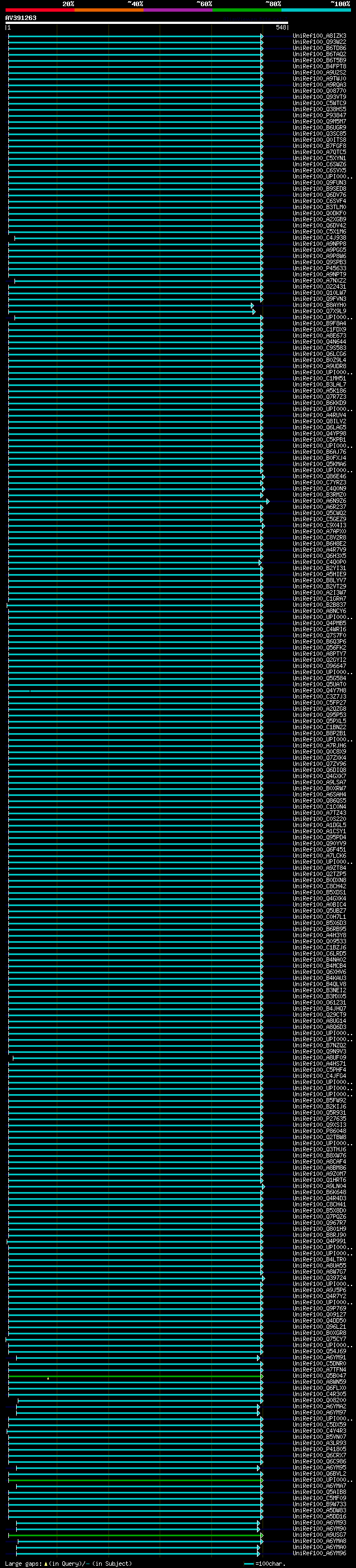
Task: Select hit label UniRef100_Q2TZP5
Action: click(x=319, y=875)
